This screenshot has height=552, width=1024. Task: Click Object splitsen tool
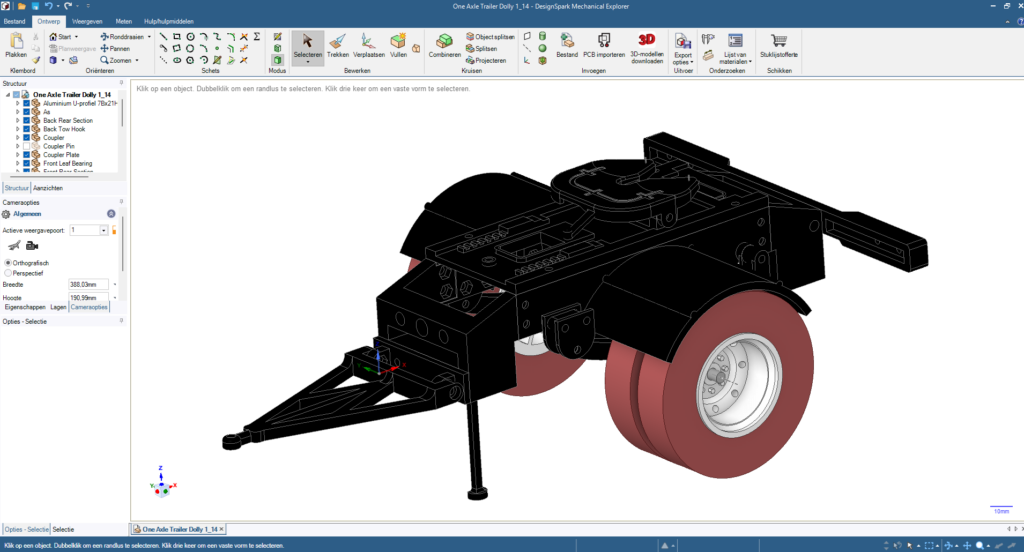(x=490, y=37)
